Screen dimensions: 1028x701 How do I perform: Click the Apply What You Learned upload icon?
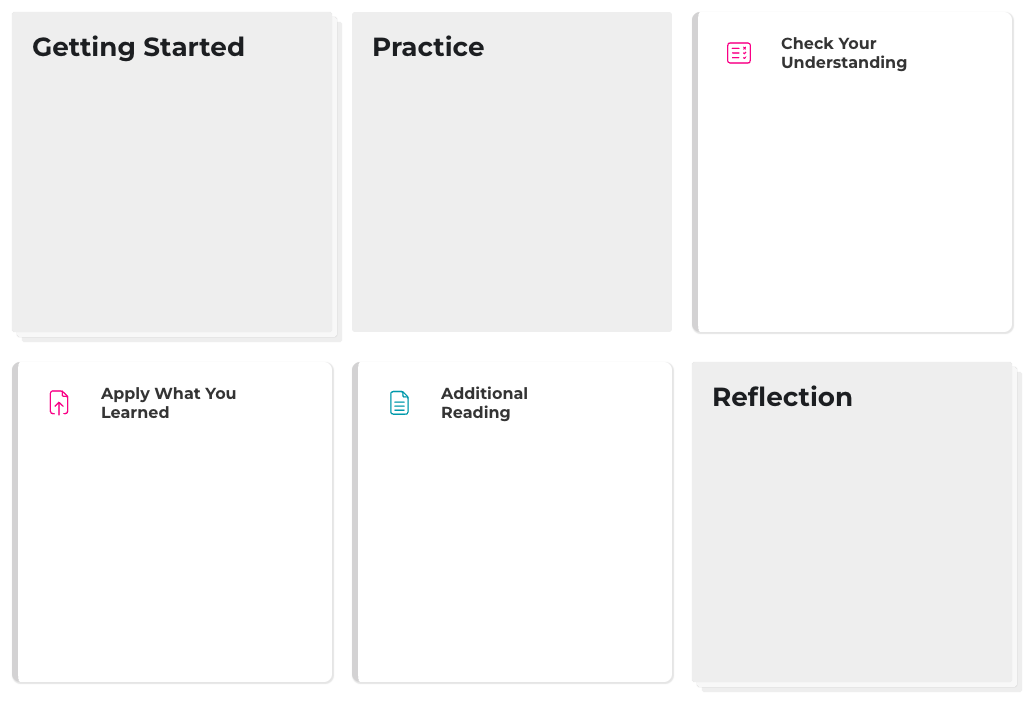click(59, 403)
